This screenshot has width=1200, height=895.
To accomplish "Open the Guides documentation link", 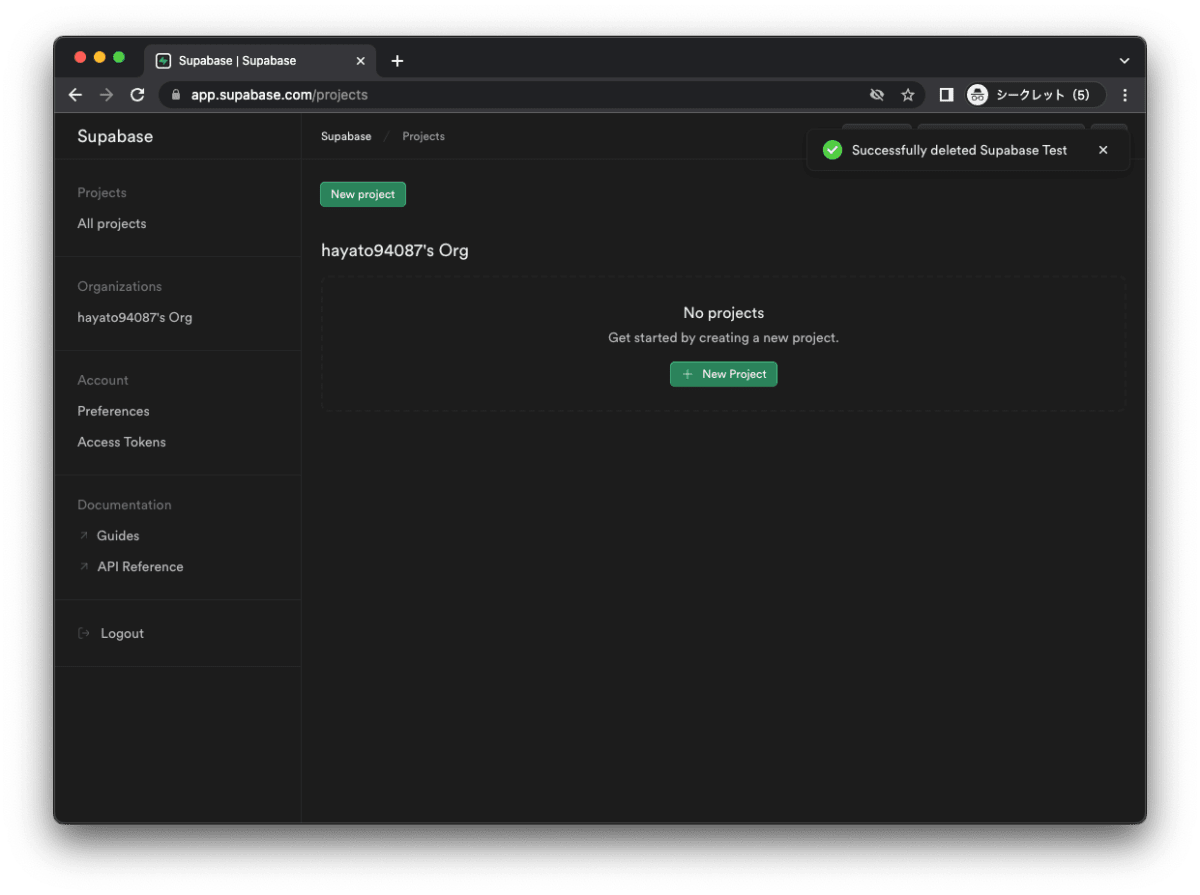I will [x=118, y=536].
